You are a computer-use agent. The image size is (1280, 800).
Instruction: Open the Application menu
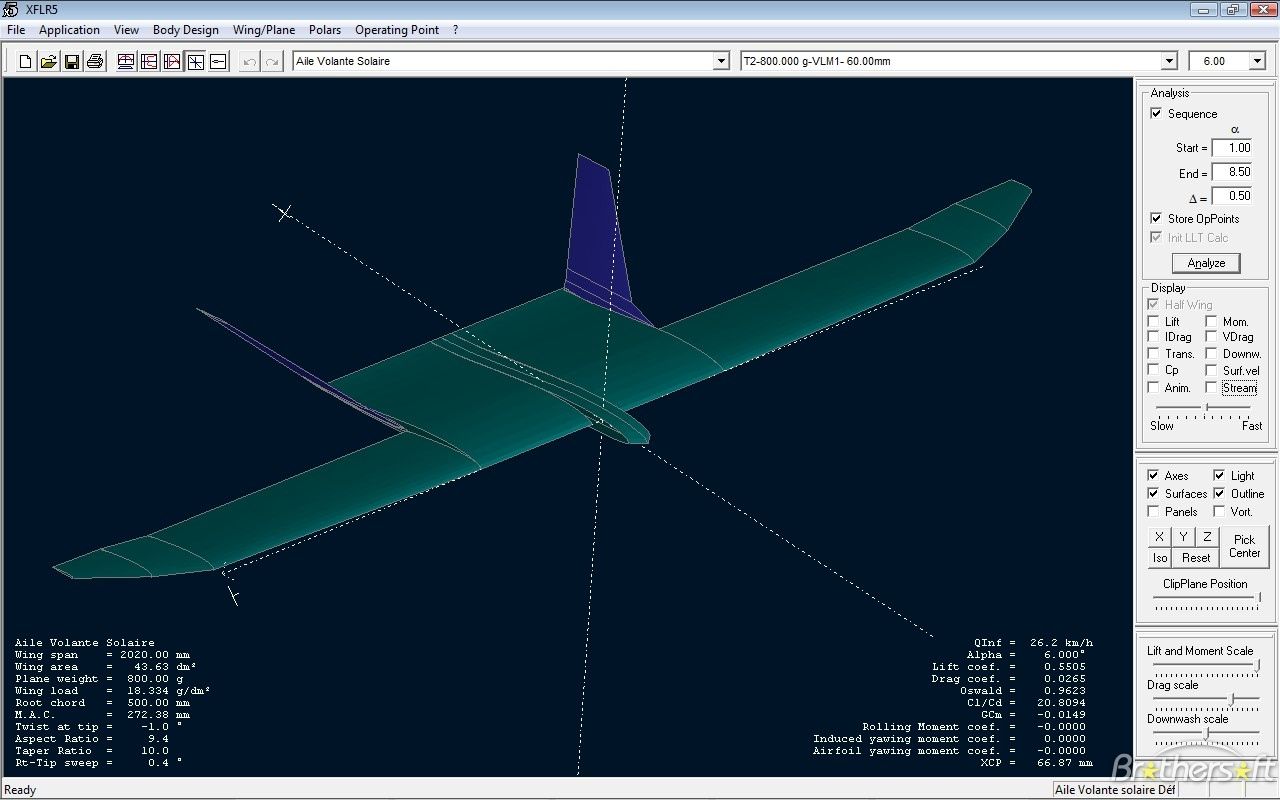[x=69, y=30]
